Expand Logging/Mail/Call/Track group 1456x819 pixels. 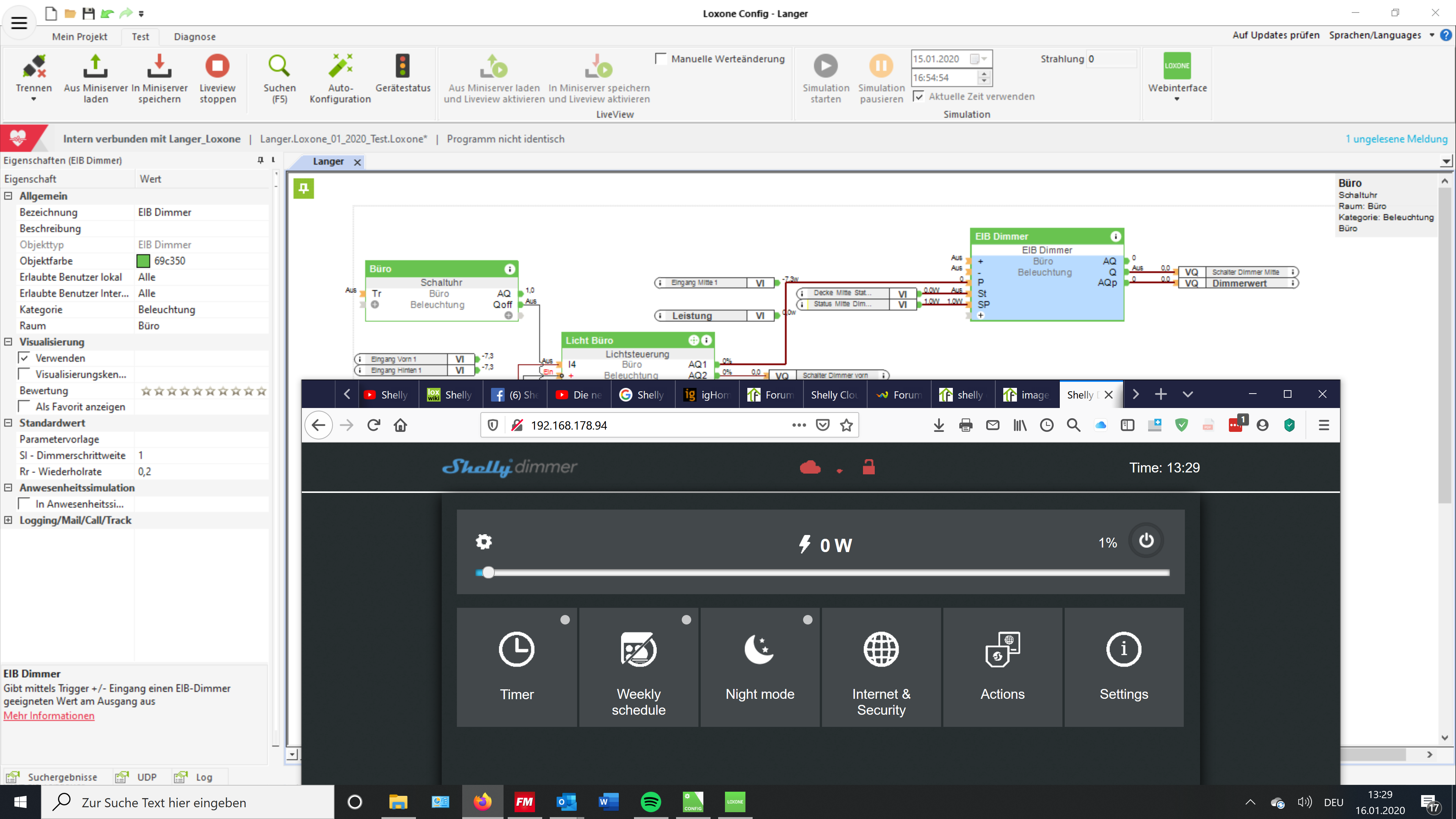(8, 520)
